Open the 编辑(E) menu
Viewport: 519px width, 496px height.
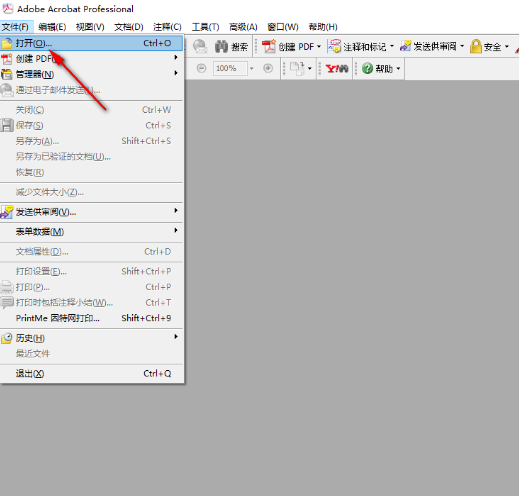tap(52, 27)
